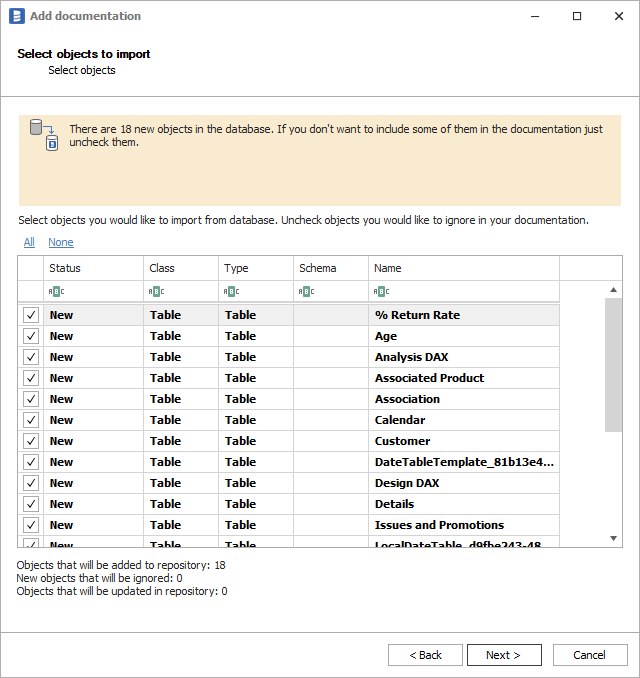
Task: Cancel the Add documentation wizard
Action: tap(589, 655)
